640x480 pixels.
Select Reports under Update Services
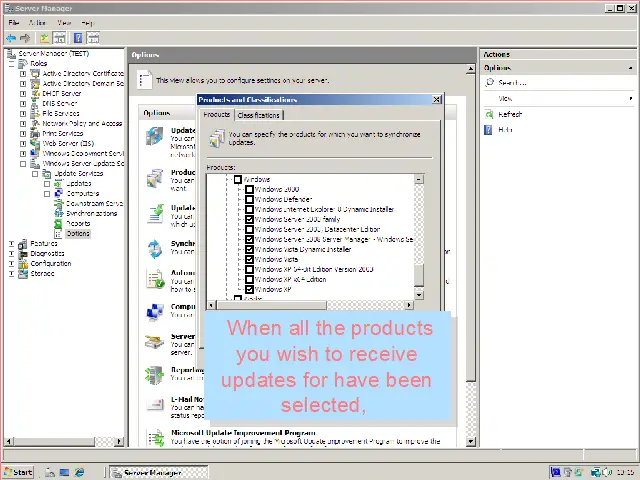(x=78, y=224)
